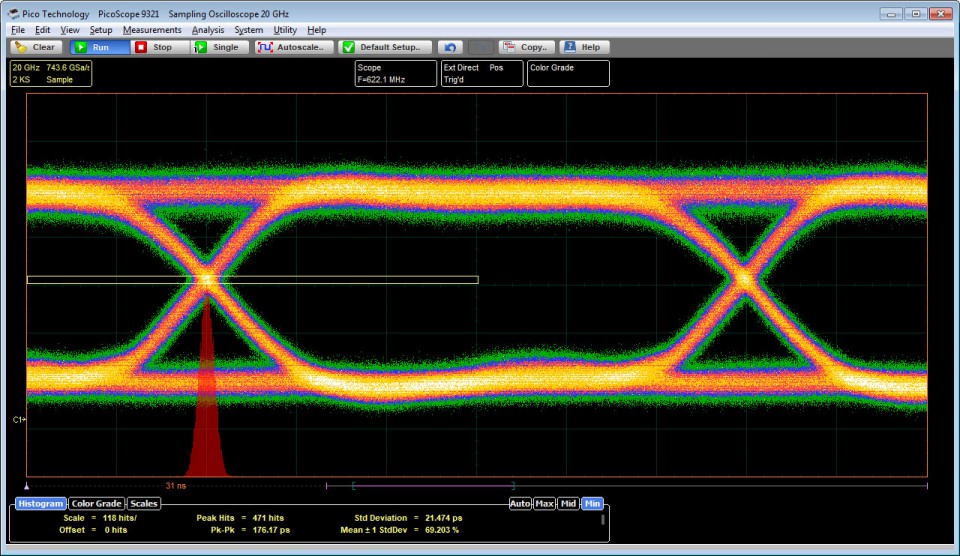Expand the Utility menu
The height and width of the screenshot is (556, 960).
285,30
